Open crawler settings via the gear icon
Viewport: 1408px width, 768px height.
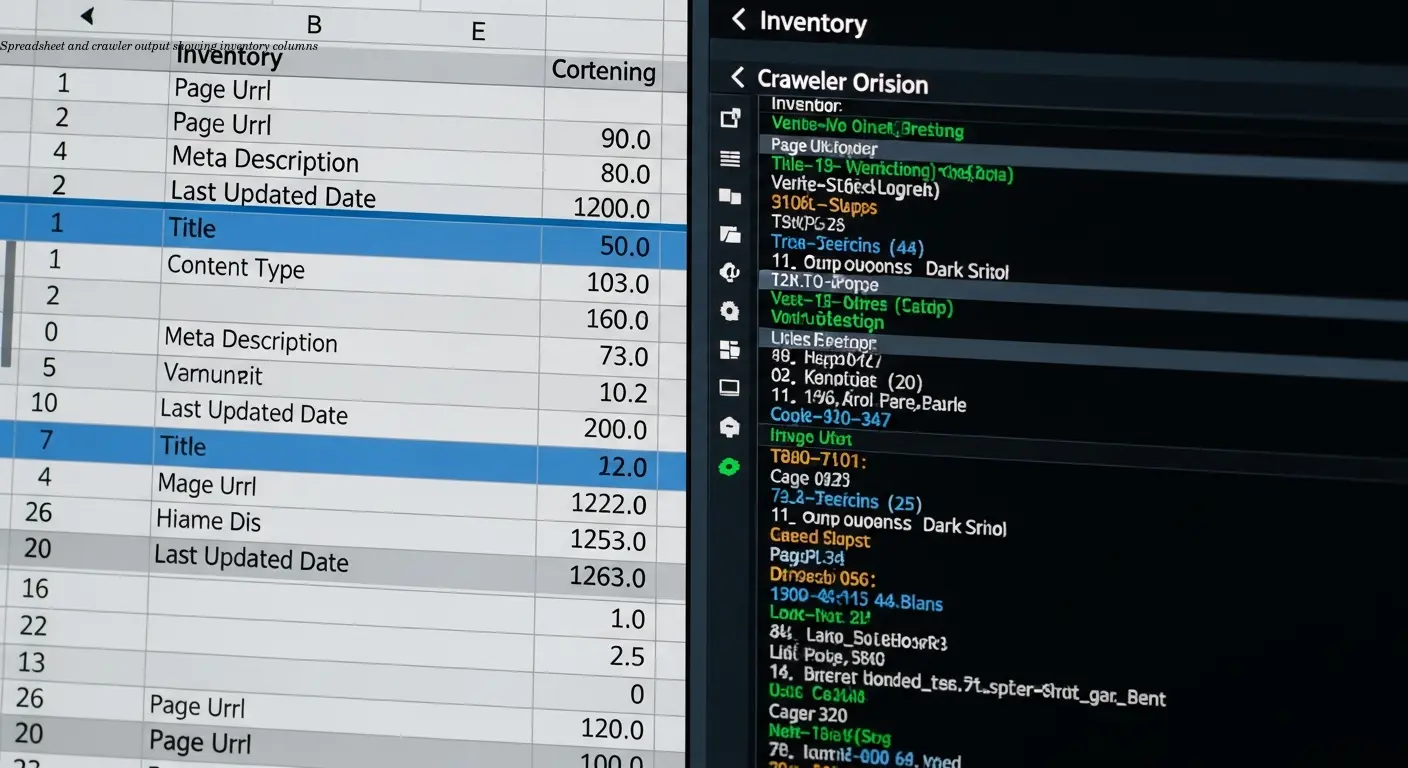[729, 311]
